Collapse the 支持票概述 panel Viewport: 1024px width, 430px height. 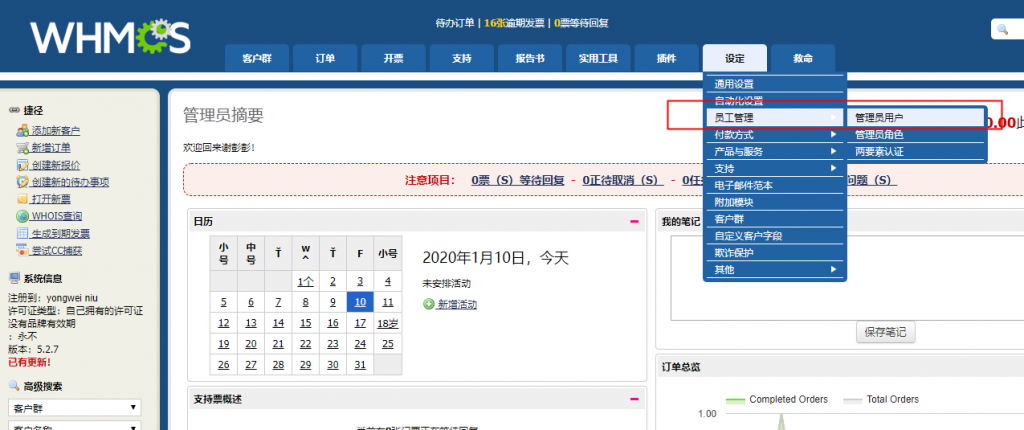633,399
